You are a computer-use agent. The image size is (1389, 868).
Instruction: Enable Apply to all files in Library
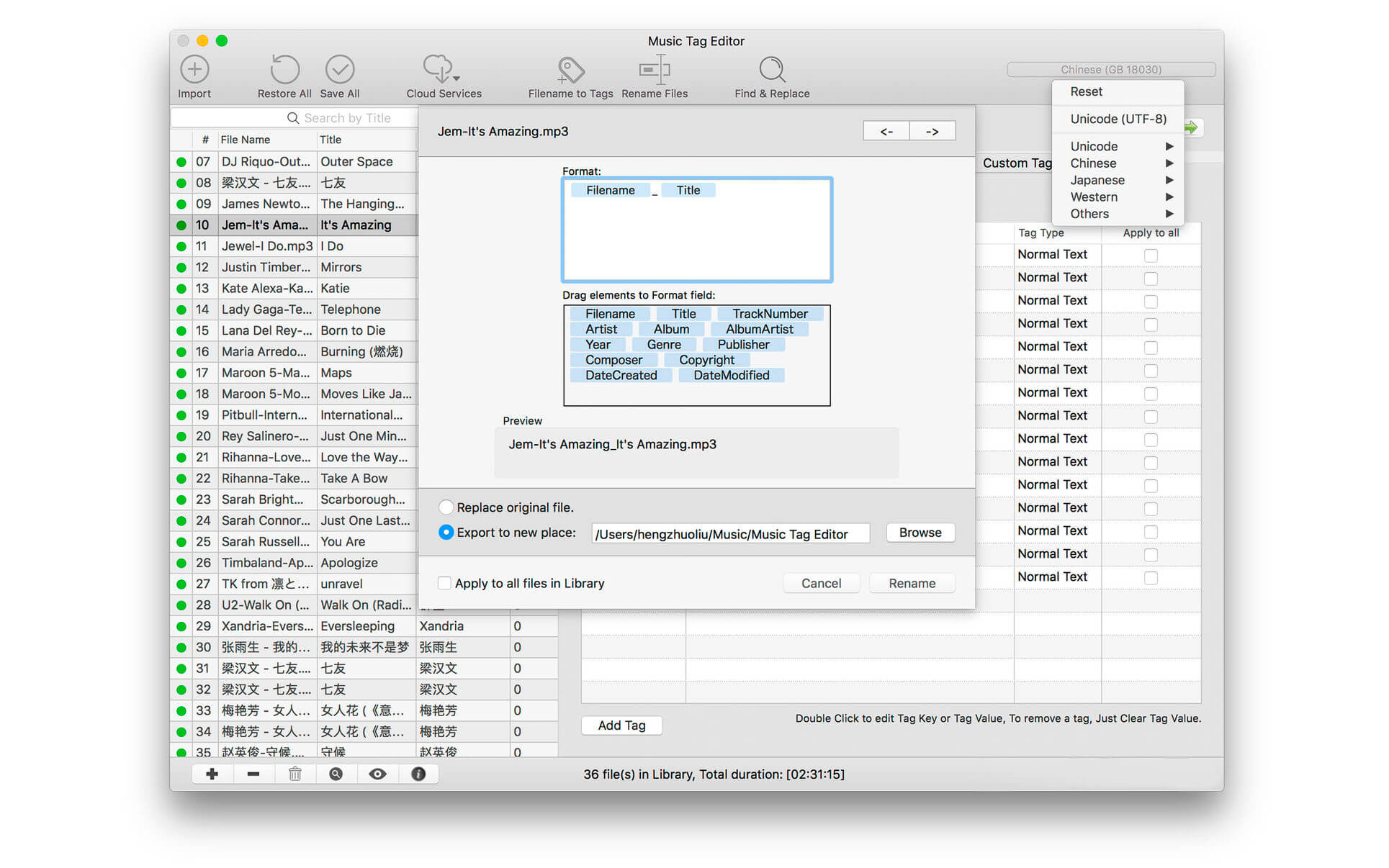click(x=445, y=583)
